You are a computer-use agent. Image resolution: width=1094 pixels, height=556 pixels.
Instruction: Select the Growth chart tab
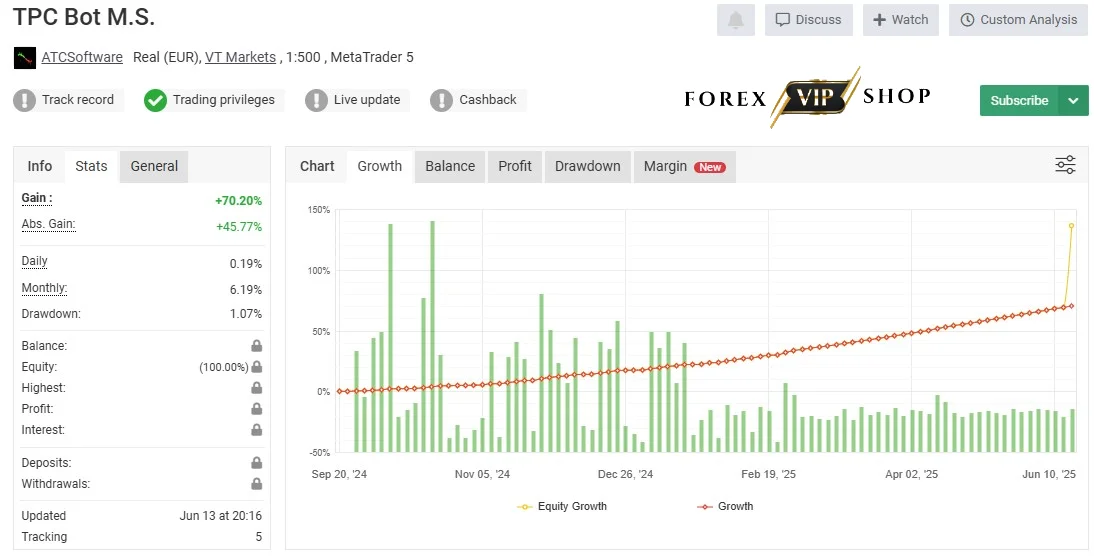pyautogui.click(x=380, y=166)
